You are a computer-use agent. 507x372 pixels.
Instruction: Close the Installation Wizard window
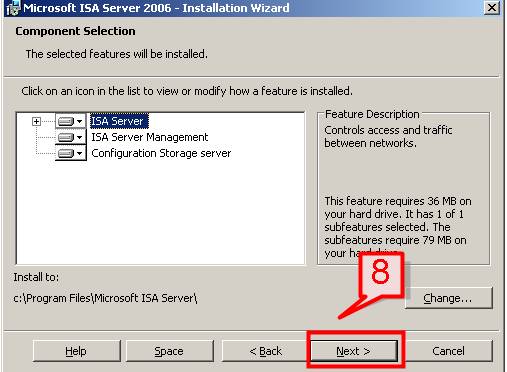[492, 7]
